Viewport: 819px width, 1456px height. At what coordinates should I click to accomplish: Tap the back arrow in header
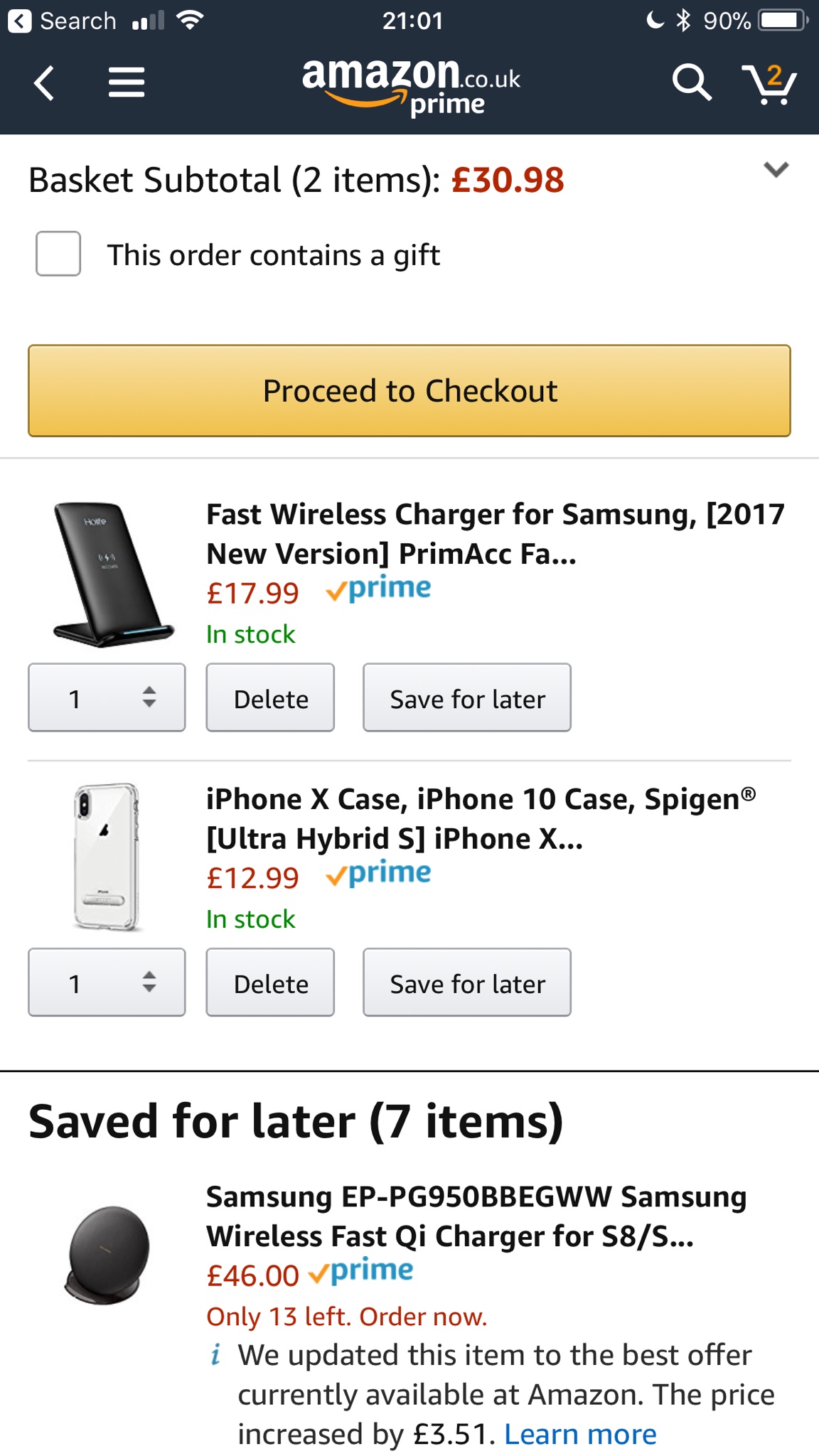(x=44, y=83)
